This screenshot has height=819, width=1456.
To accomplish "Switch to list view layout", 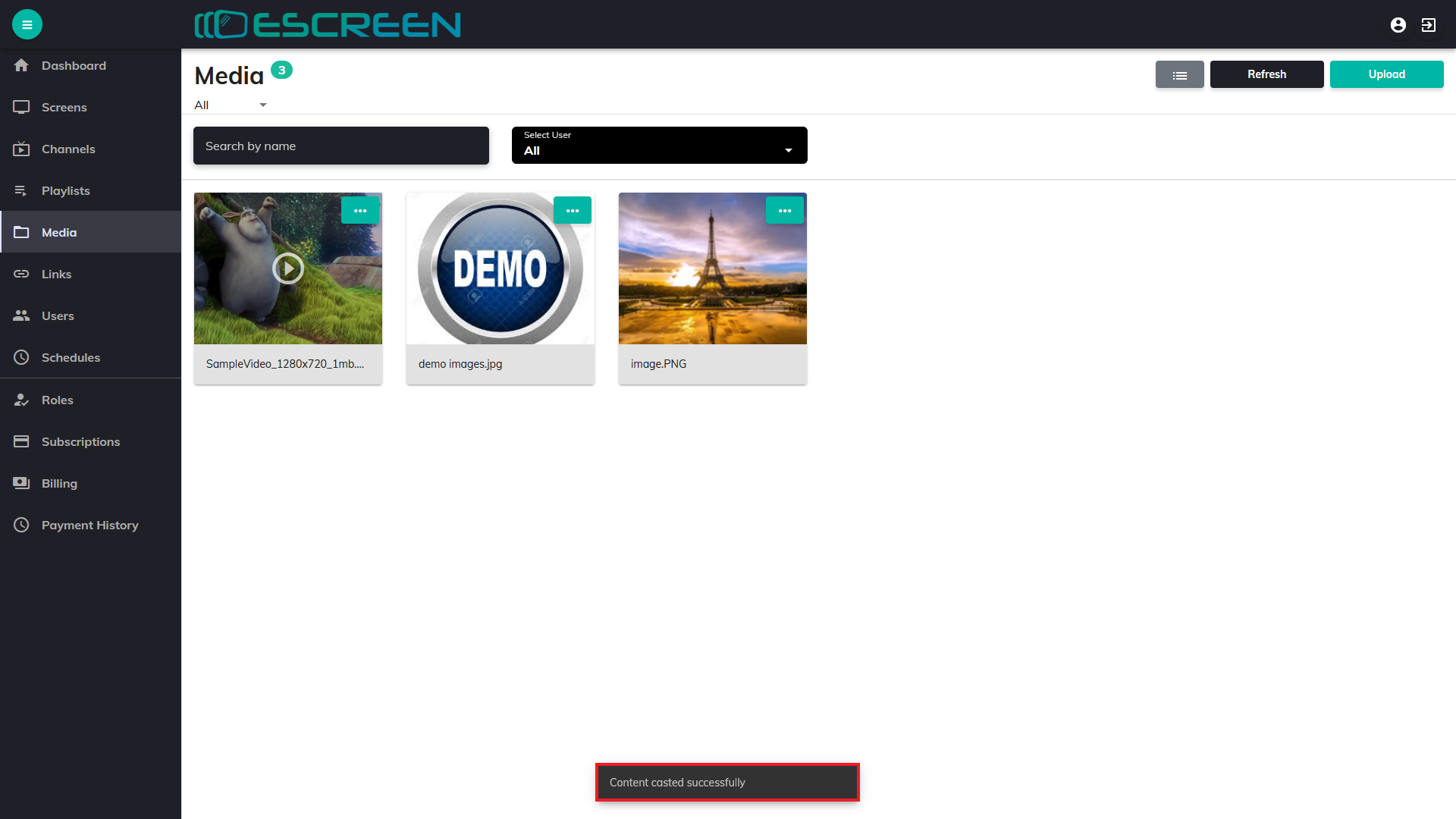I will [x=1179, y=74].
